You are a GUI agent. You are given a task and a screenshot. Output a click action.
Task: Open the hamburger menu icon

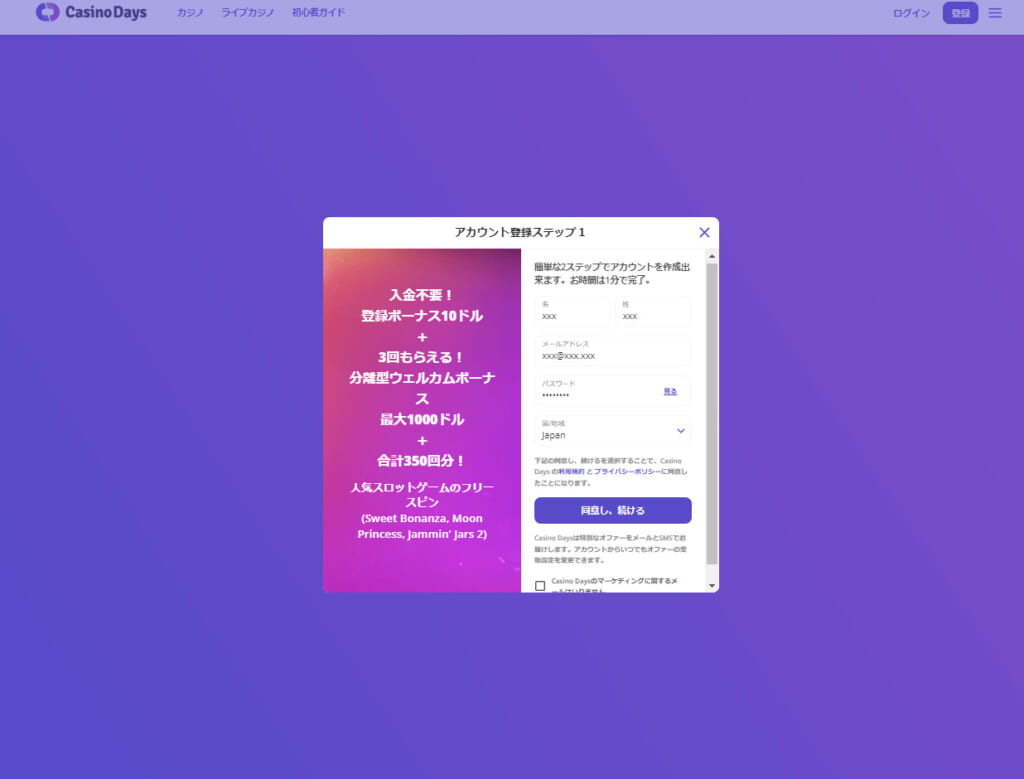coord(995,13)
